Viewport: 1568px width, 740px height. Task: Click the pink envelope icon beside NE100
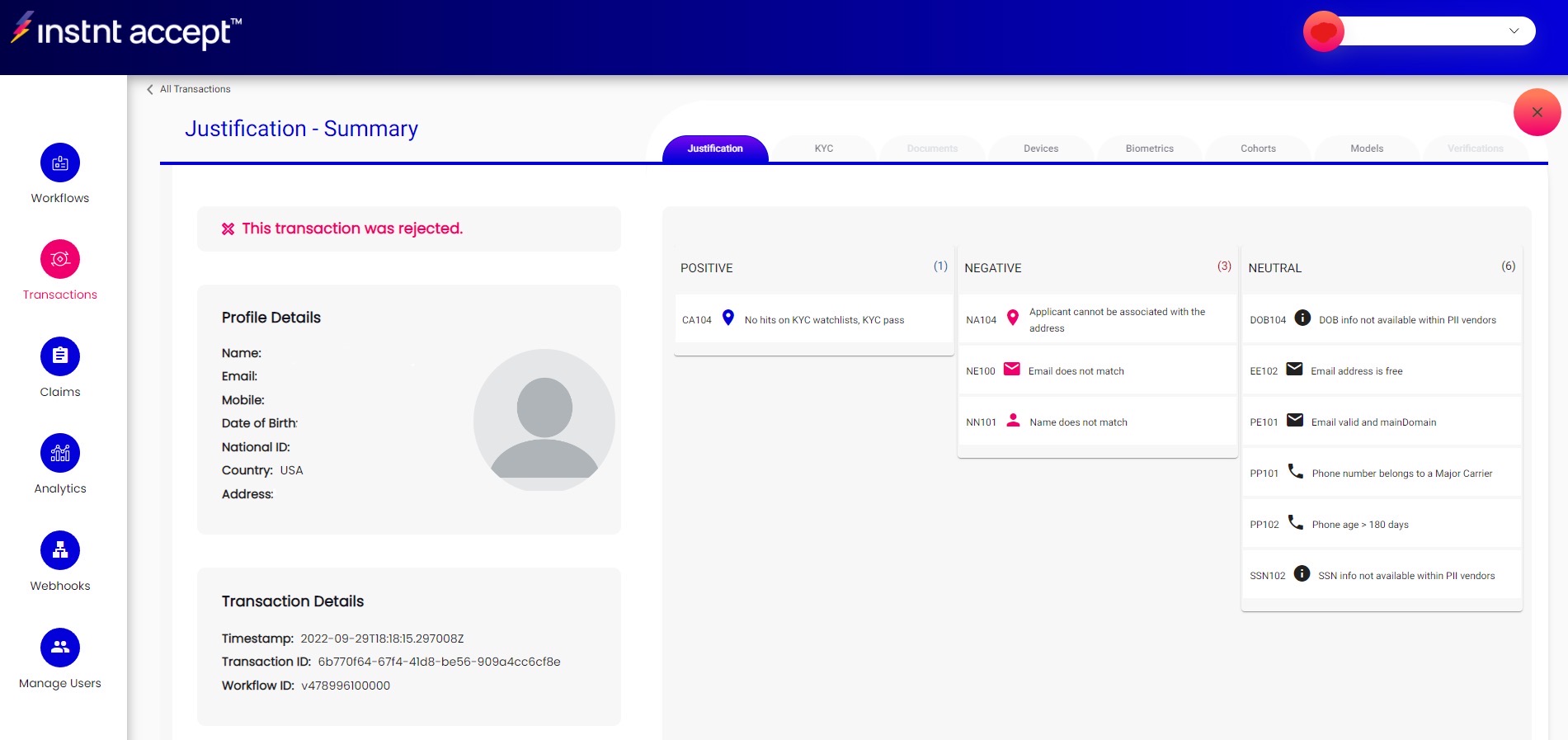pyautogui.click(x=1012, y=369)
